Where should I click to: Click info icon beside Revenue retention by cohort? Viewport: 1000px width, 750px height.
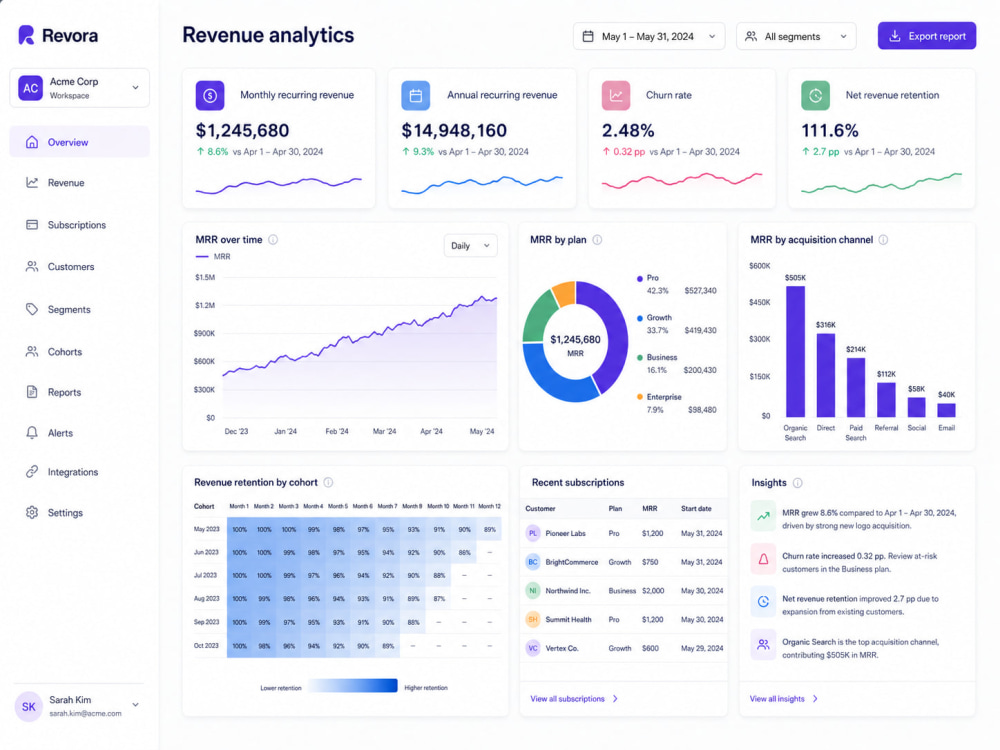click(x=328, y=483)
